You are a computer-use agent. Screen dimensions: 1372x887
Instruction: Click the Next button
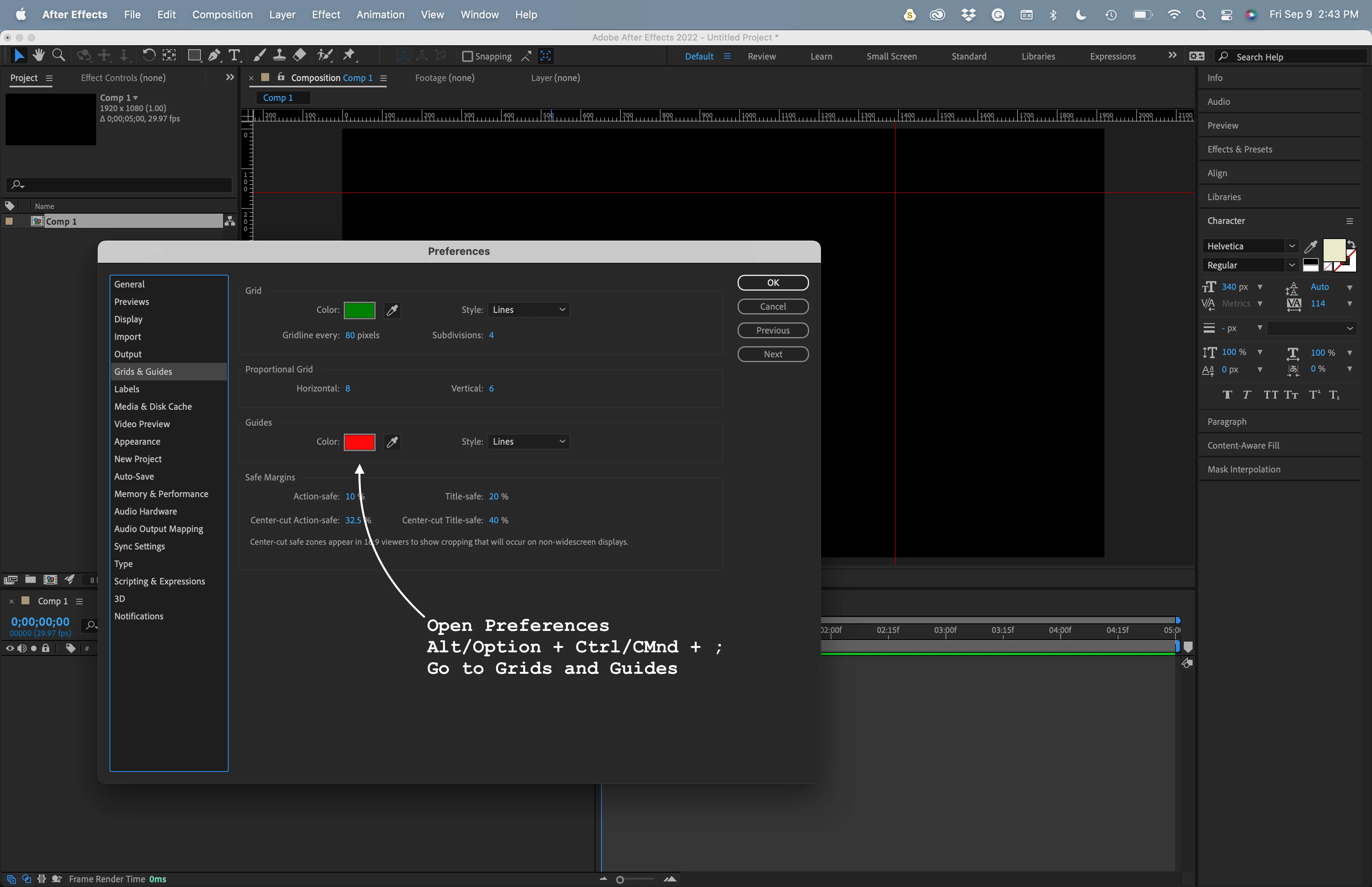pos(773,354)
